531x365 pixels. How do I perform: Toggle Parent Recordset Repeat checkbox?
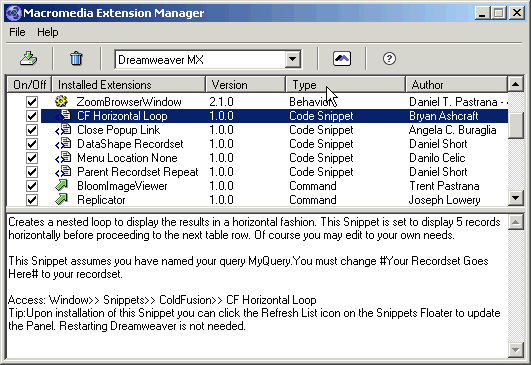tap(32, 172)
